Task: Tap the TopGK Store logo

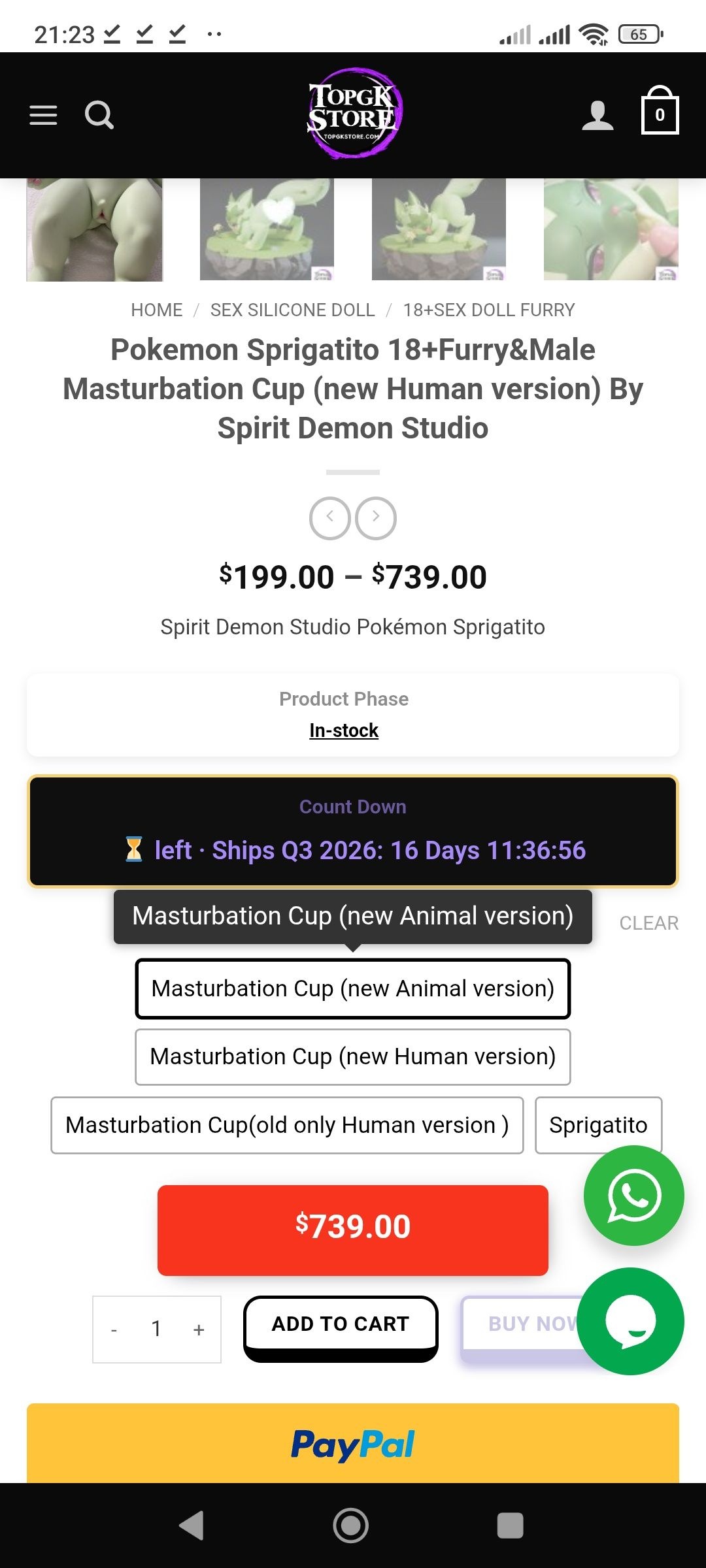Action: click(354, 113)
